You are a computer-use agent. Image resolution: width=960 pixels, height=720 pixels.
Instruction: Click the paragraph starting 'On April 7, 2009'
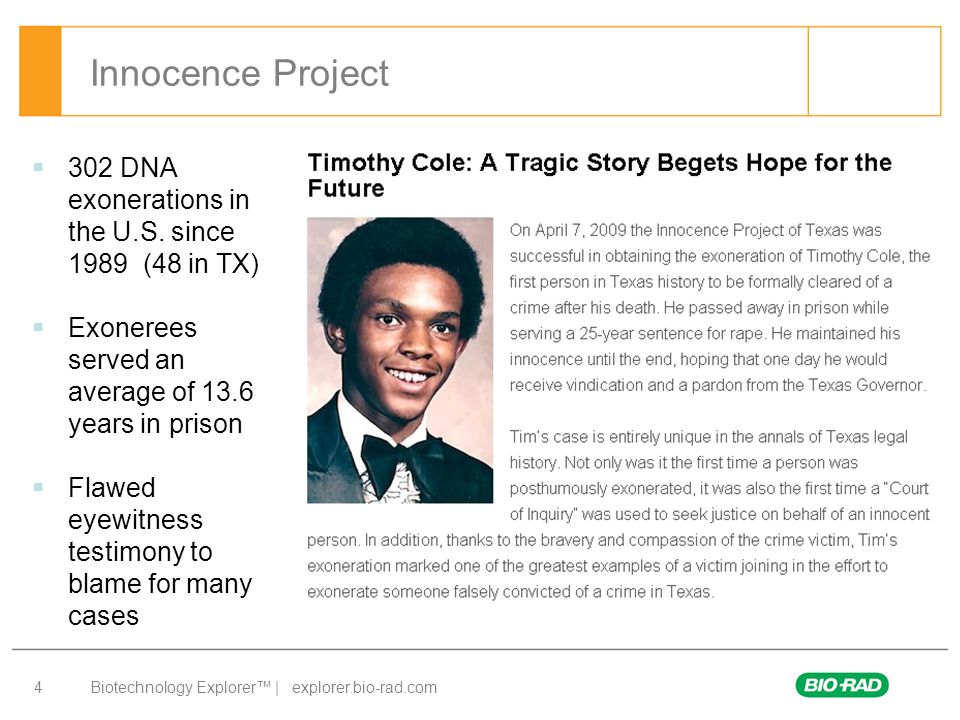pos(720,307)
